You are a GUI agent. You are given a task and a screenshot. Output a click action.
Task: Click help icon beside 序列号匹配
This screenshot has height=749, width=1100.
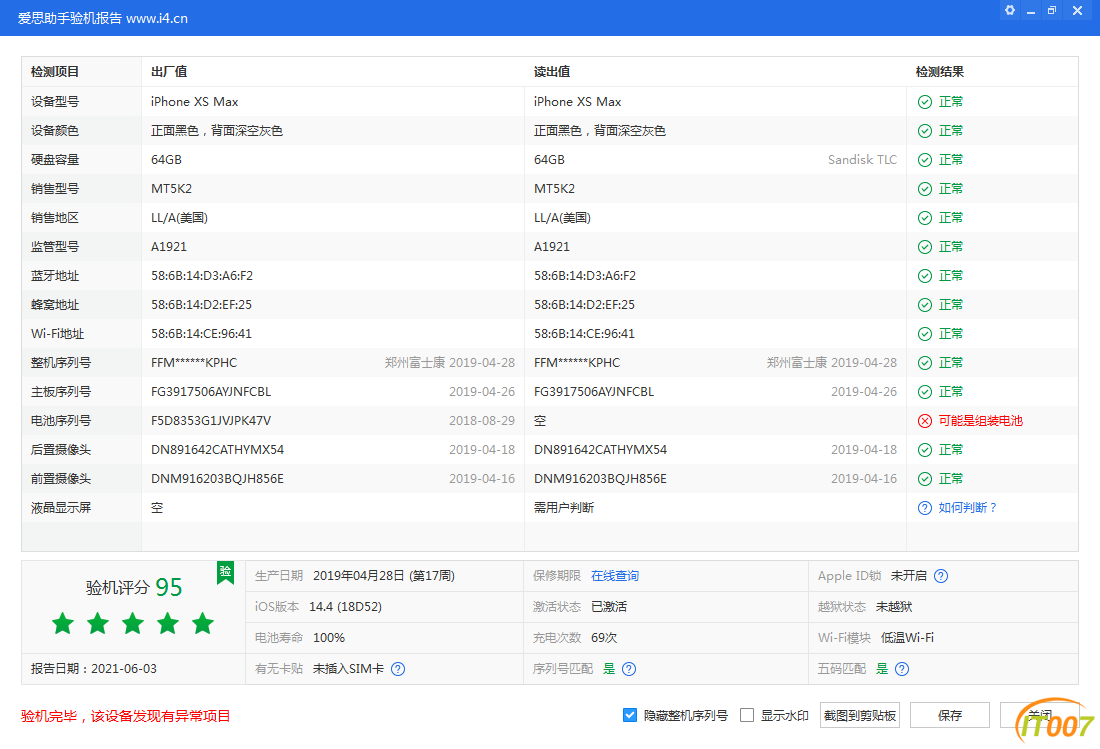(629, 669)
